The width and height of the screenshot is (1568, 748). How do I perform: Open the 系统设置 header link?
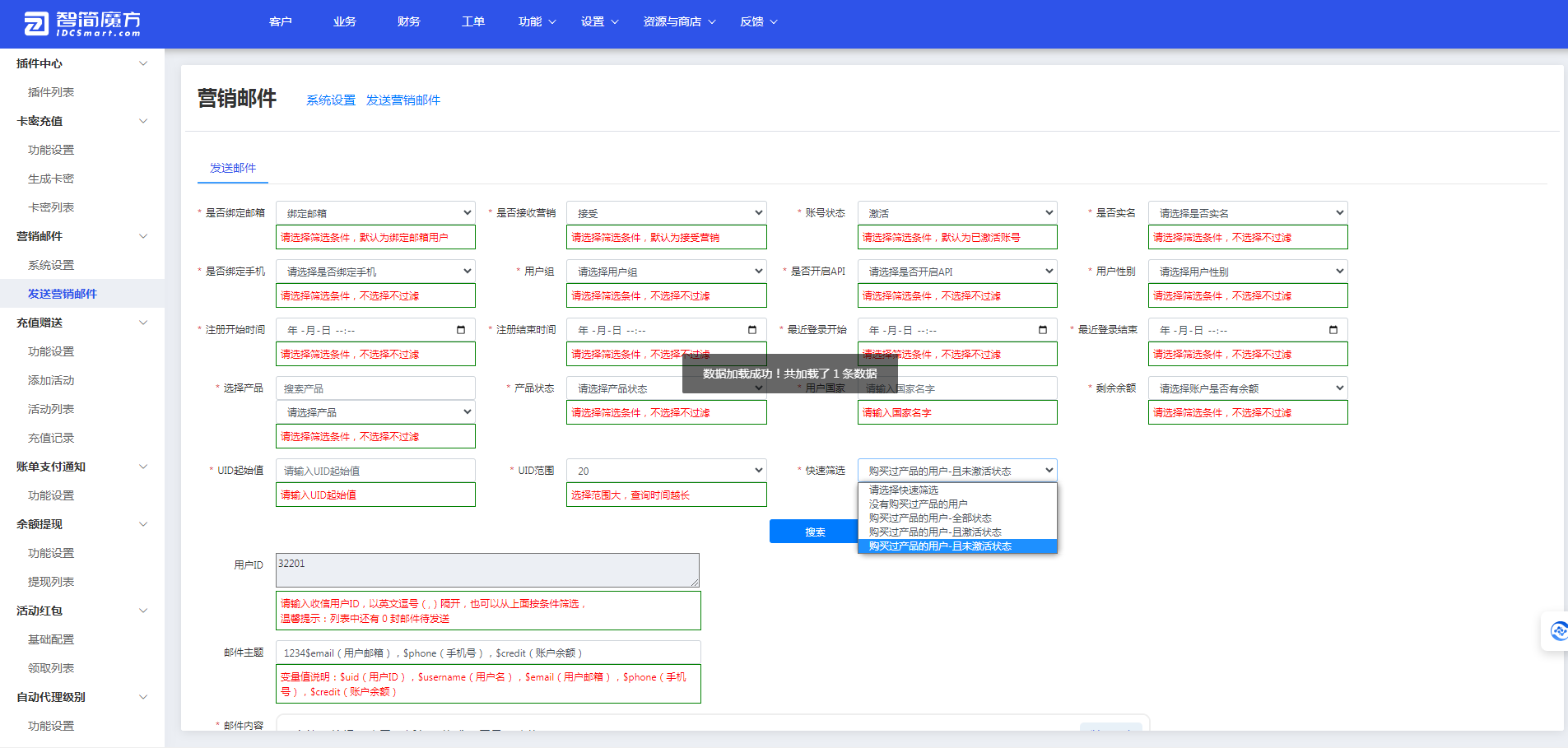coord(331,100)
